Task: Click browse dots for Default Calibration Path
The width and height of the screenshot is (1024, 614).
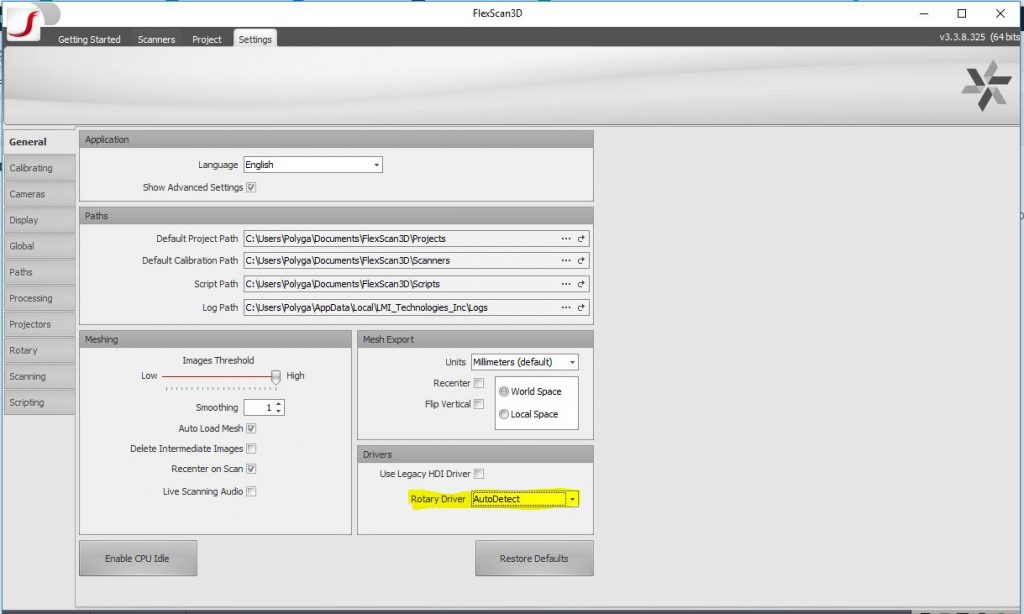Action: click(x=566, y=261)
